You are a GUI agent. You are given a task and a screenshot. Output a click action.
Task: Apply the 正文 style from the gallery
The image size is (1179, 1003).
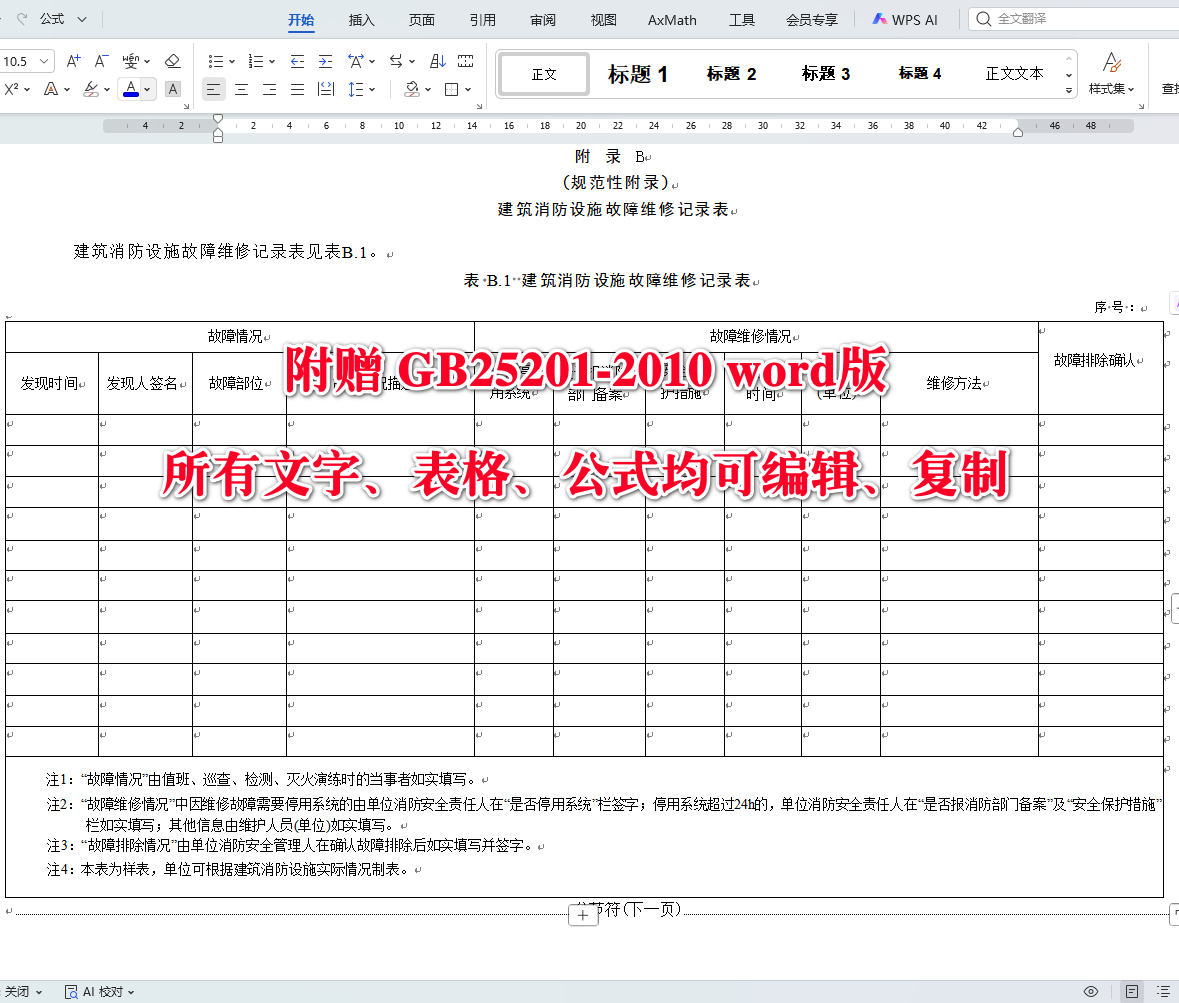(543, 73)
